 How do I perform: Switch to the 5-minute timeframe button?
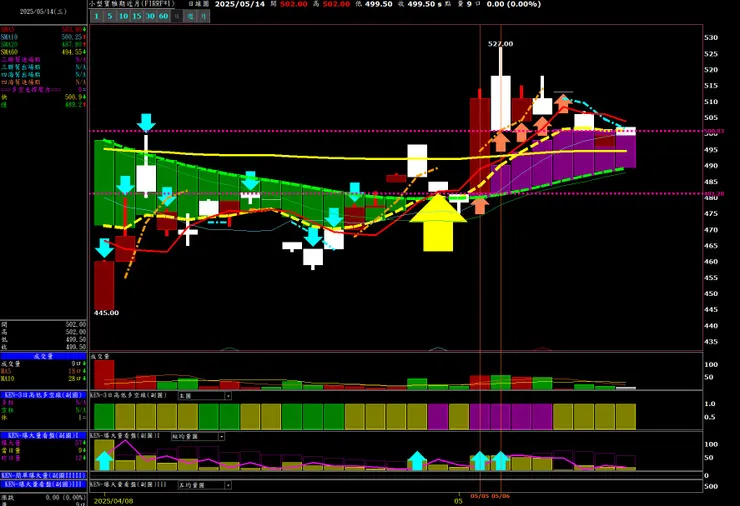109,16
